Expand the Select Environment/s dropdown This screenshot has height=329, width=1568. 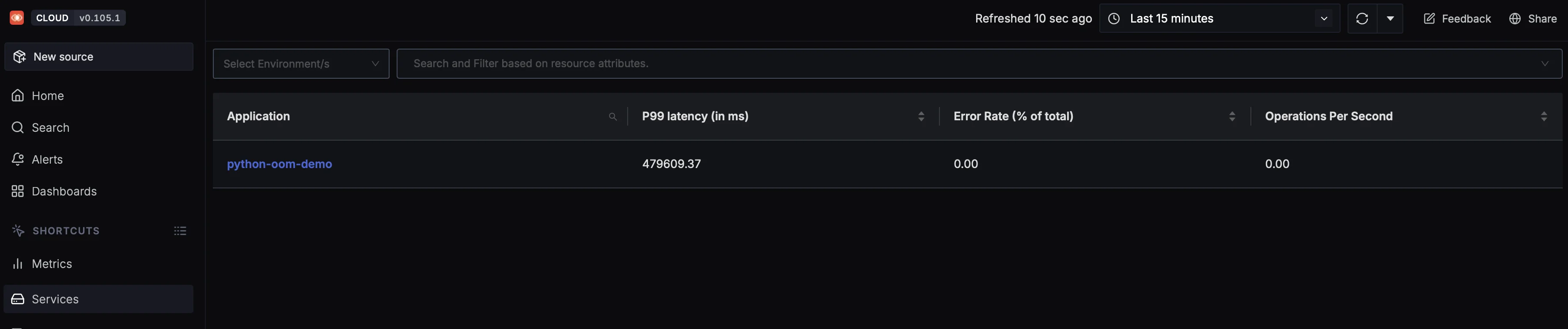tap(300, 63)
